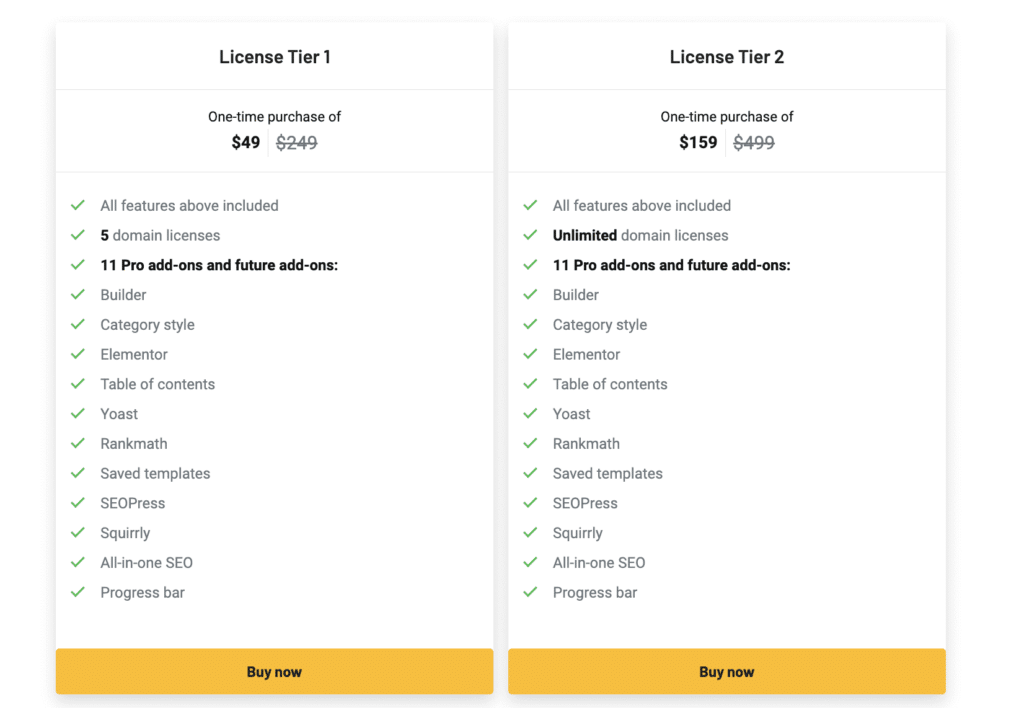Click the License Tier 2 heading
The width and height of the screenshot is (1024, 708).
[727, 57]
